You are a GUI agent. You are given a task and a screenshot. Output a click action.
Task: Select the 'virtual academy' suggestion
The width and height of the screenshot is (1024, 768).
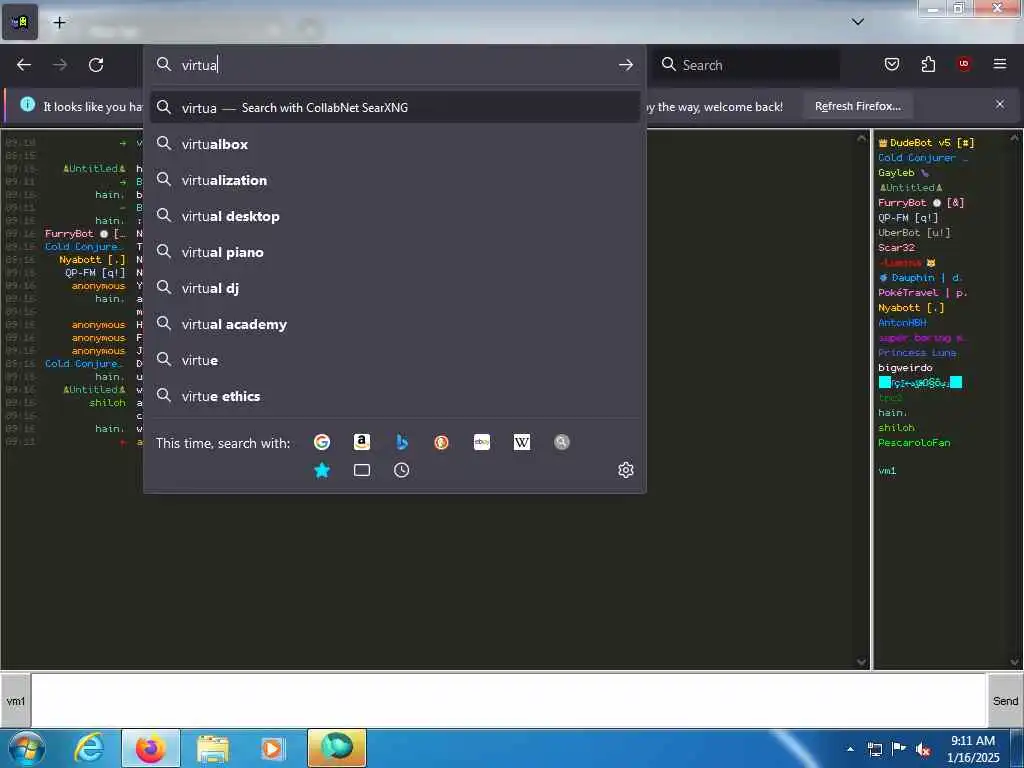point(395,323)
